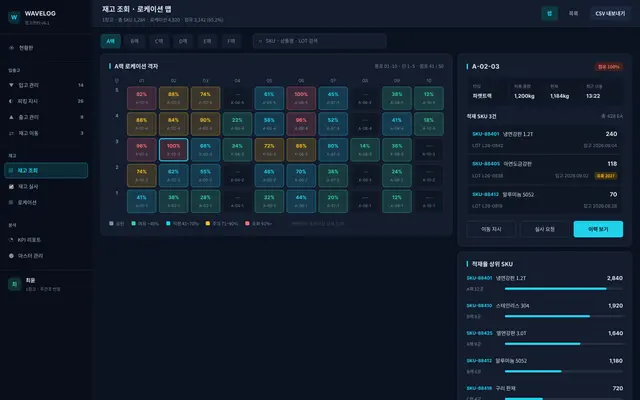The image size is (640, 400).
Task: Click the CSV 내보내기 export button
Action: tap(610, 13)
